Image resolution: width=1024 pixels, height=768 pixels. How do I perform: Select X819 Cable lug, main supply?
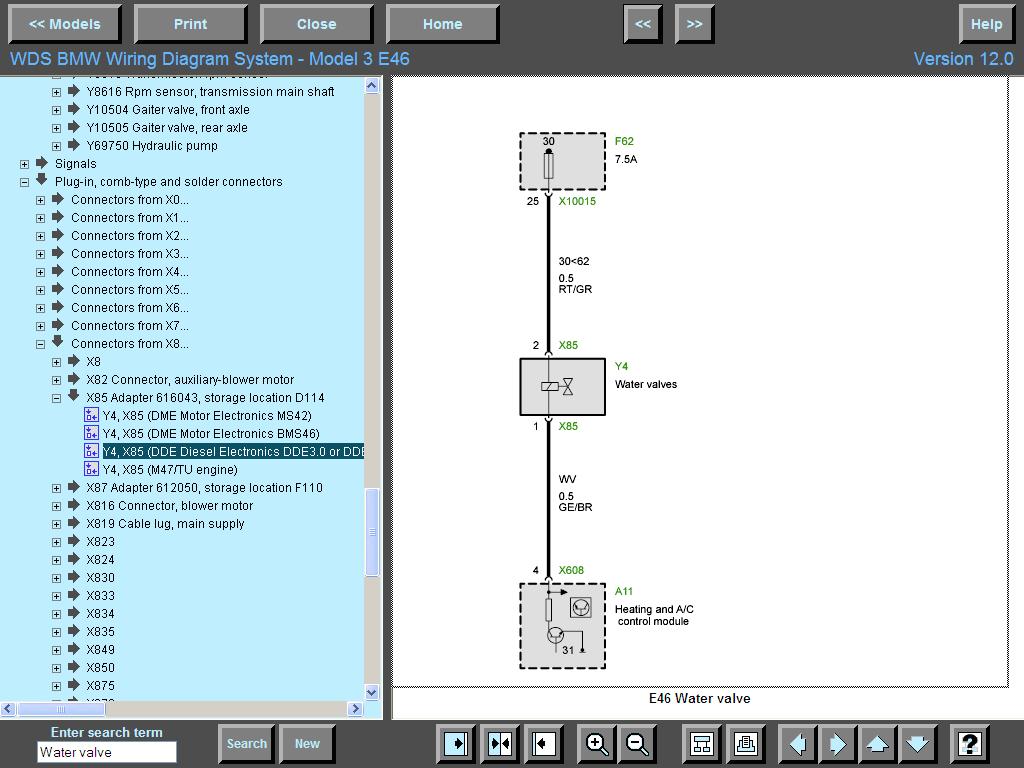coord(165,524)
